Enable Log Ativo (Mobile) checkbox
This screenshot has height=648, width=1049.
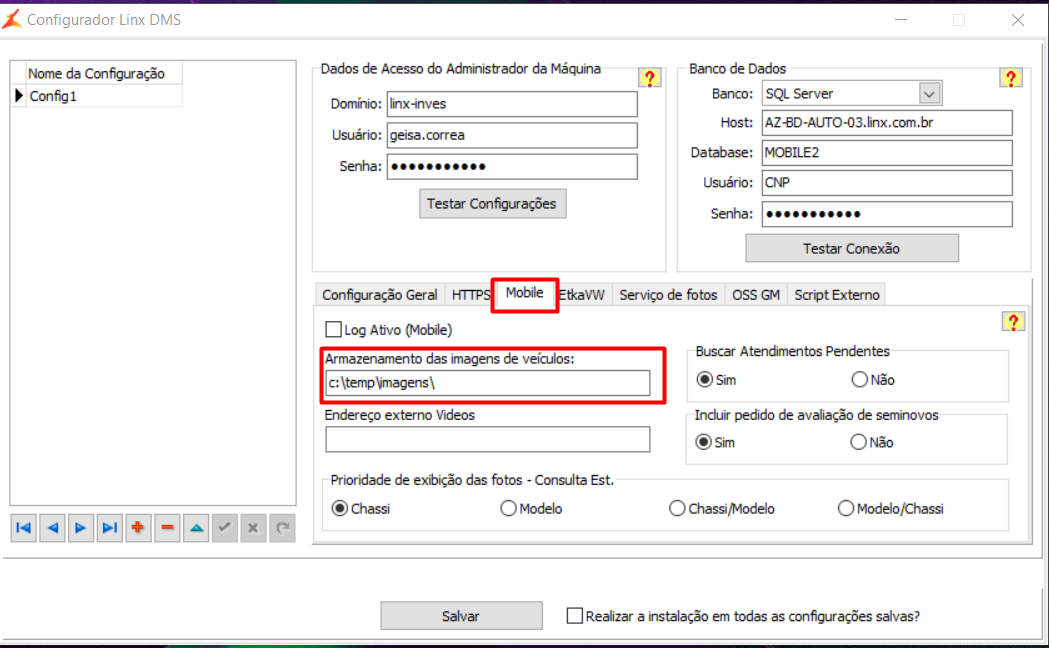pos(333,330)
